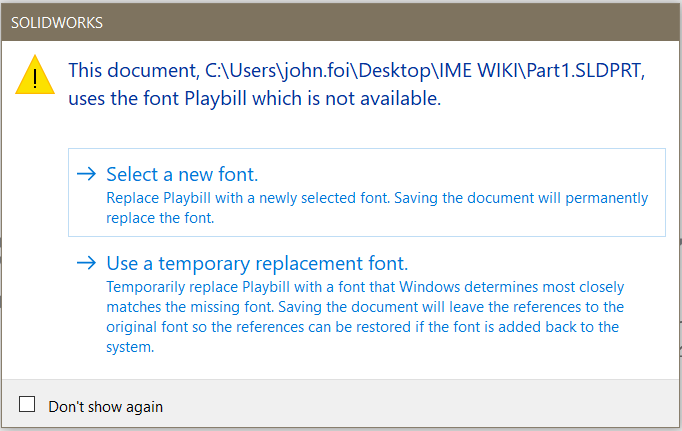Choose the 'Select a new font.' option
The width and height of the screenshot is (682, 431).
pyautogui.click(x=182, y=174)
